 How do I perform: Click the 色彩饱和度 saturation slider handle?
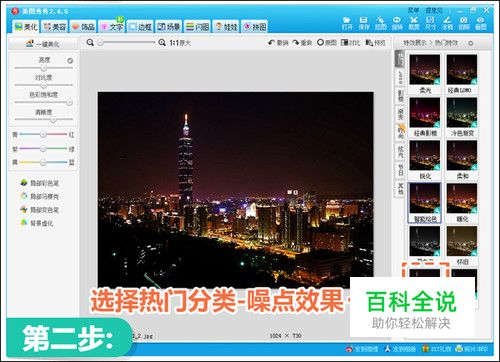click(x=69, y=102)
